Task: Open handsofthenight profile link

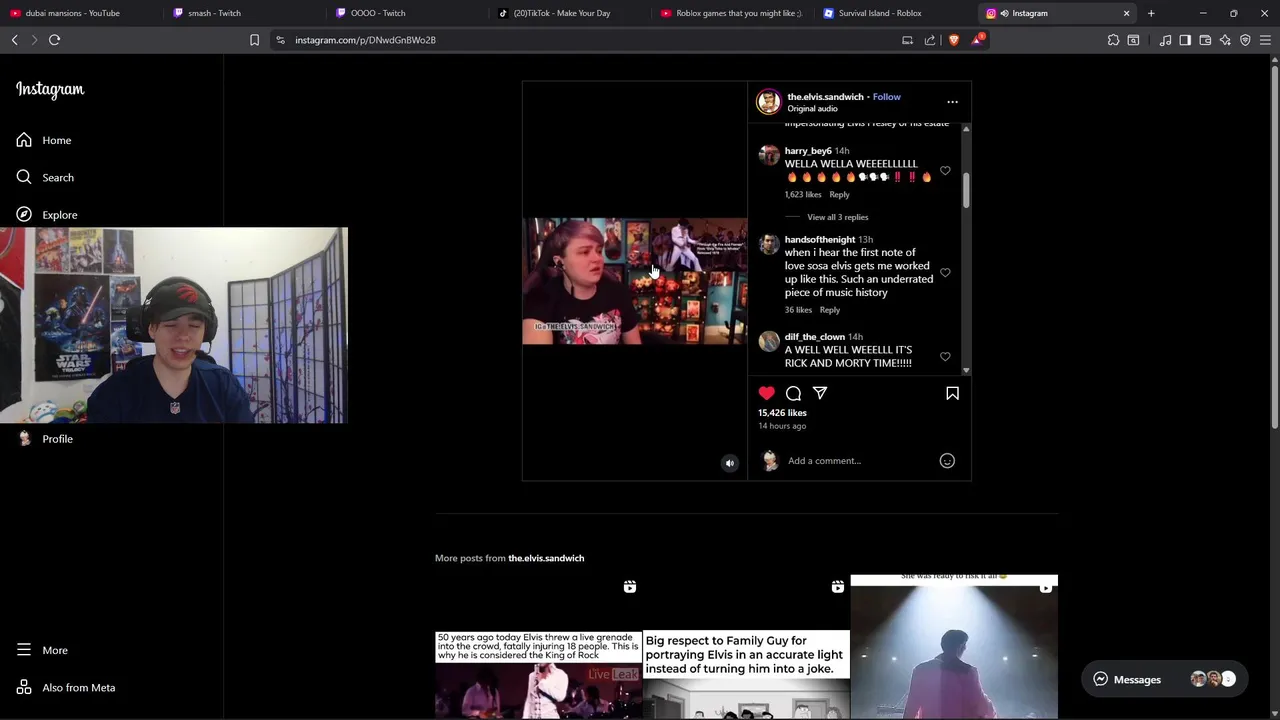Action: tap(820, 240)
